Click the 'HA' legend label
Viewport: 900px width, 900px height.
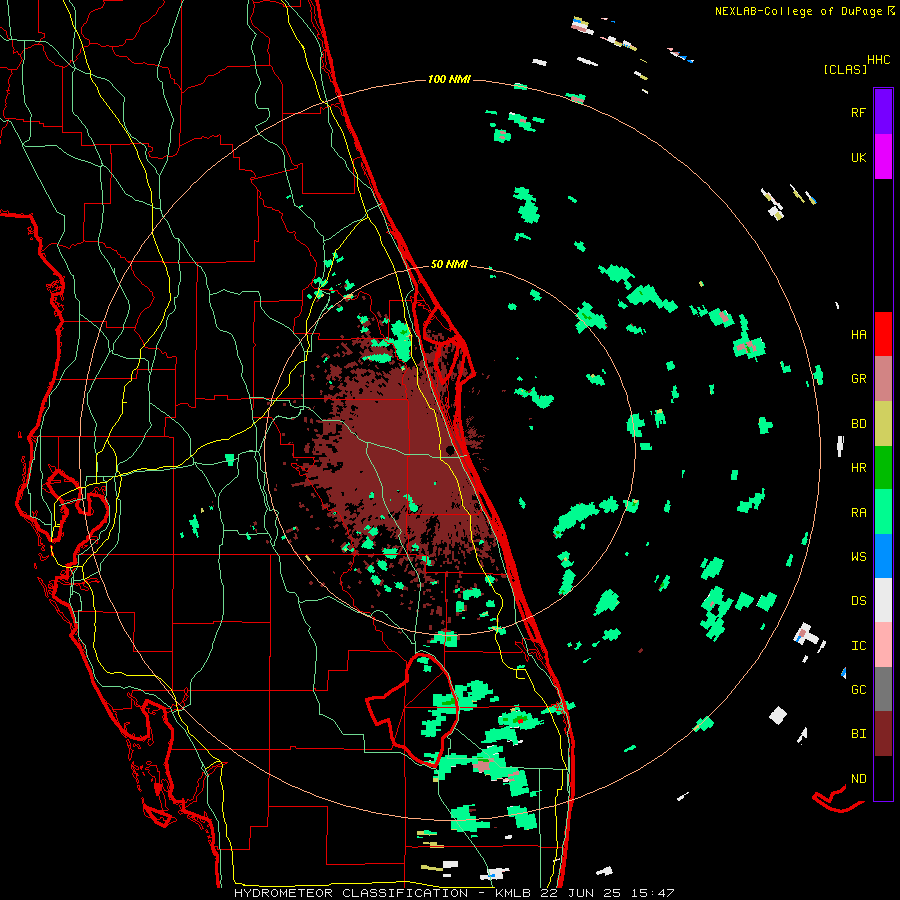[x=858, y=334]
